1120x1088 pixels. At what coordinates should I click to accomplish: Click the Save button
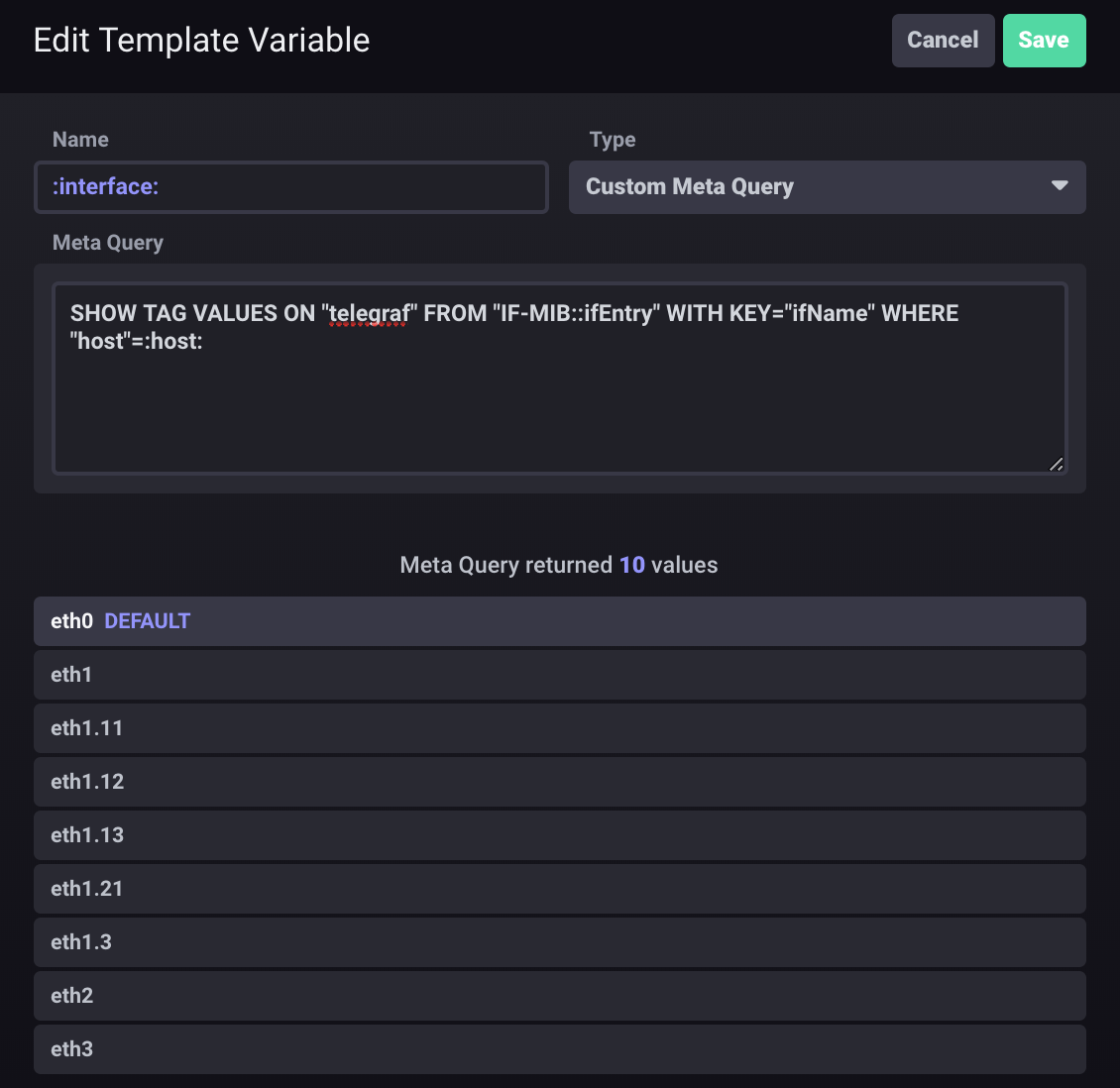tap(1044, 40)
